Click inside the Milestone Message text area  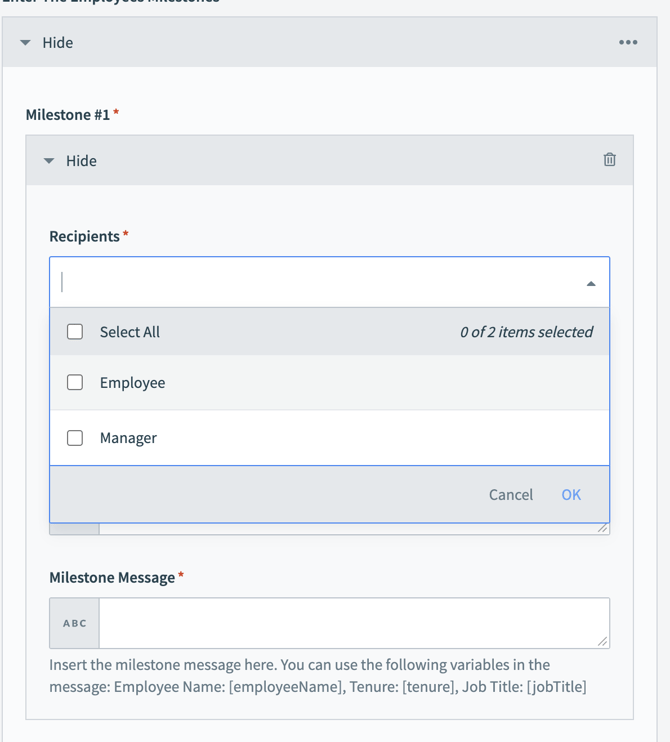tap(350, 623)
